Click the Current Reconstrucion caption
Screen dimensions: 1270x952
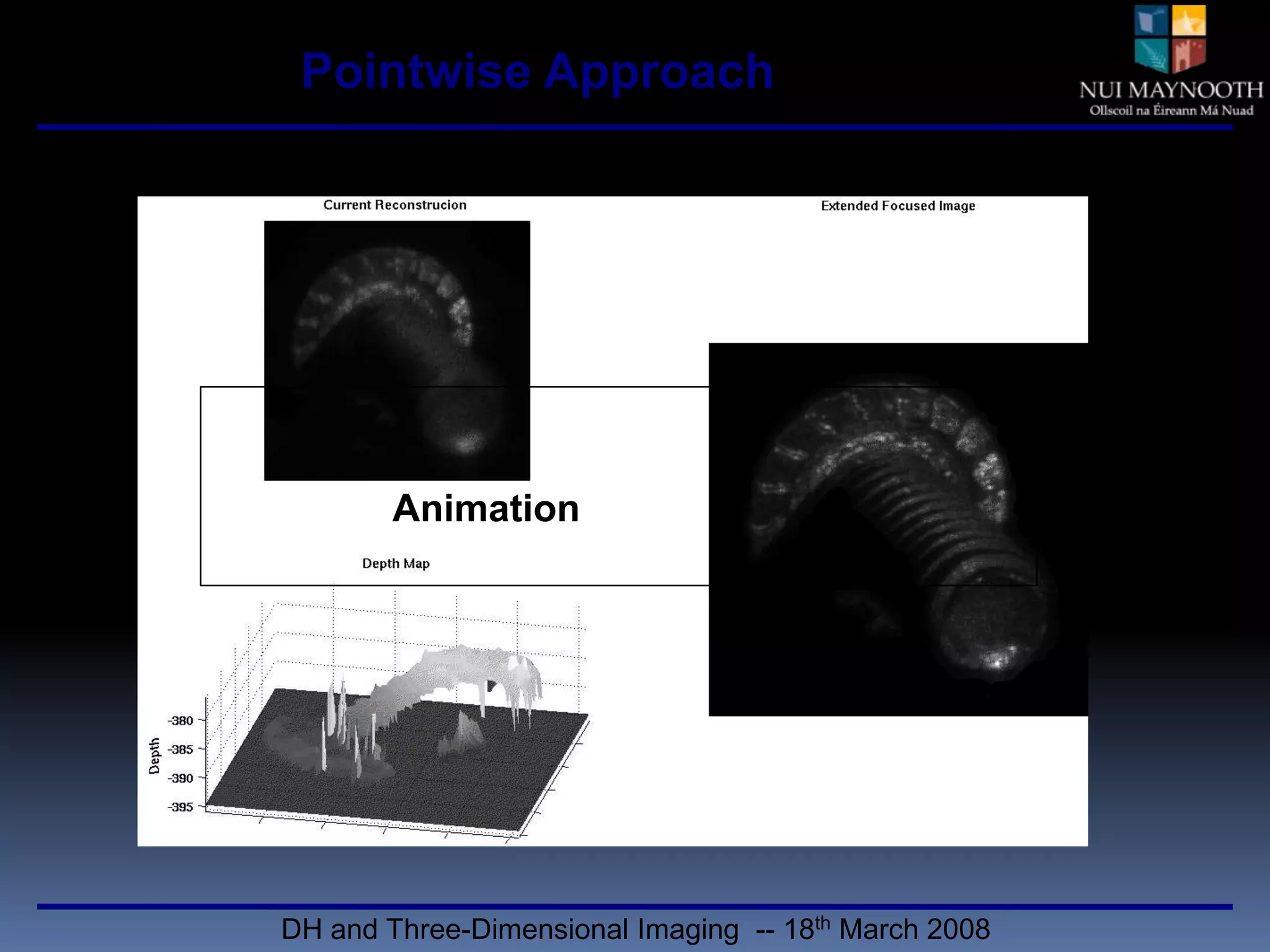(394, 205)
